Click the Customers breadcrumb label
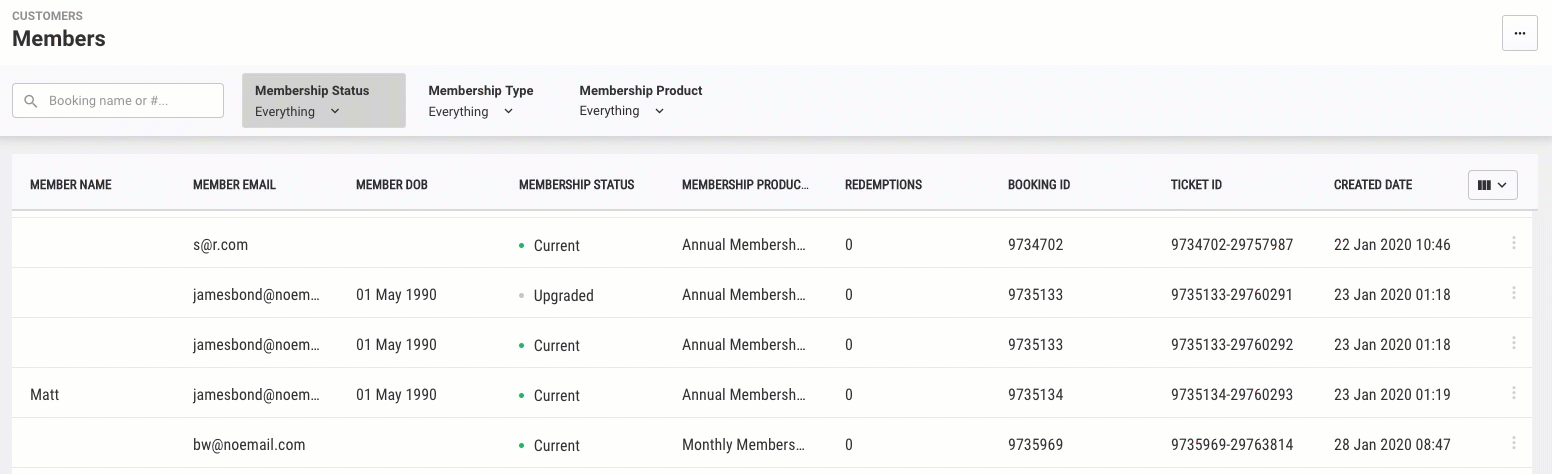 pos(47,16)
